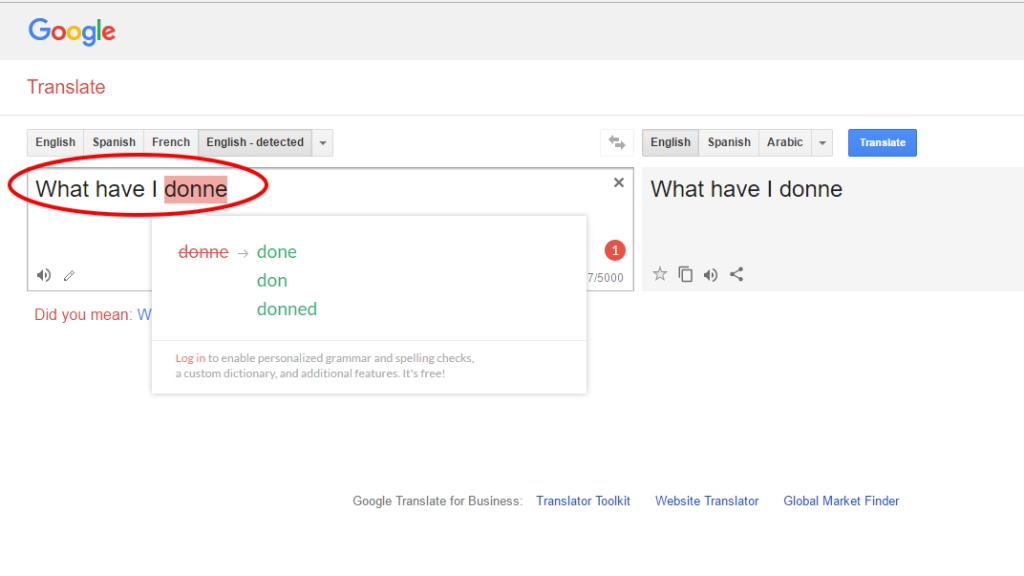Select Spanish as target language

(729, 142)
